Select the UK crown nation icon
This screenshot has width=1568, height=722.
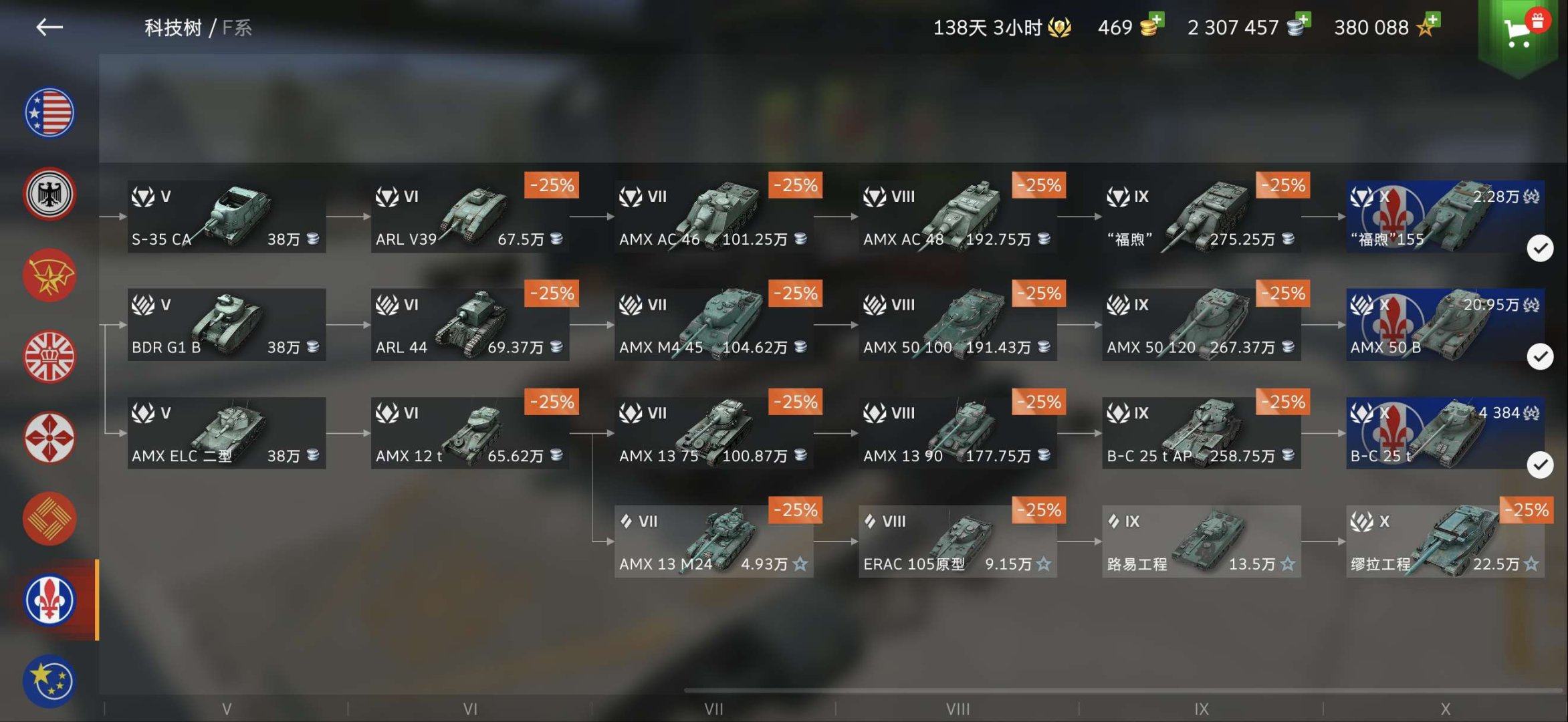[49, 356]
